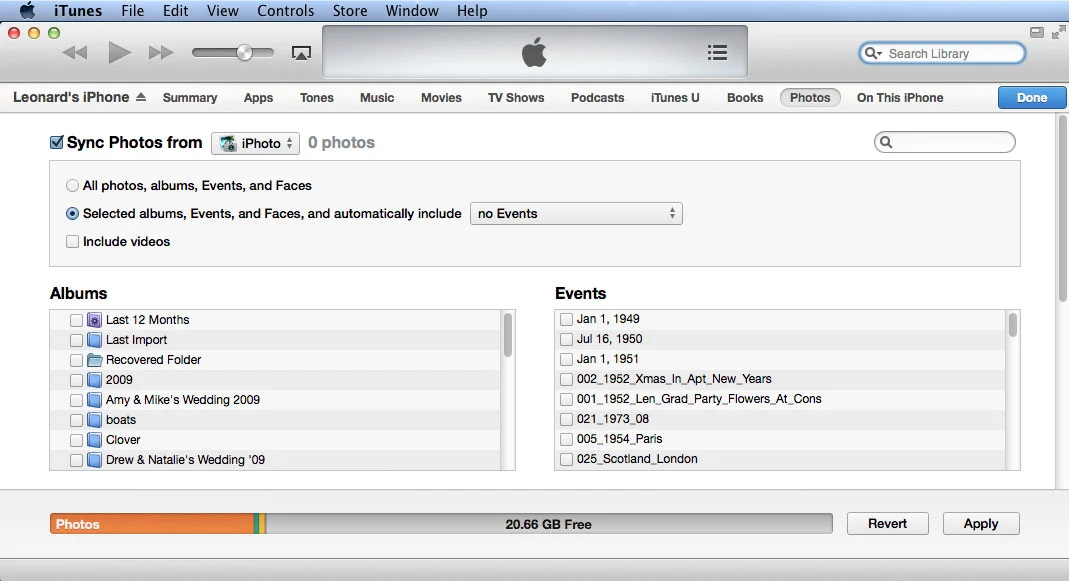Image resolution: width=1069 pixels, height=581 pixels.
Task: Enter full screen with the arrows icon
Action: click(x=1058, y=31)
